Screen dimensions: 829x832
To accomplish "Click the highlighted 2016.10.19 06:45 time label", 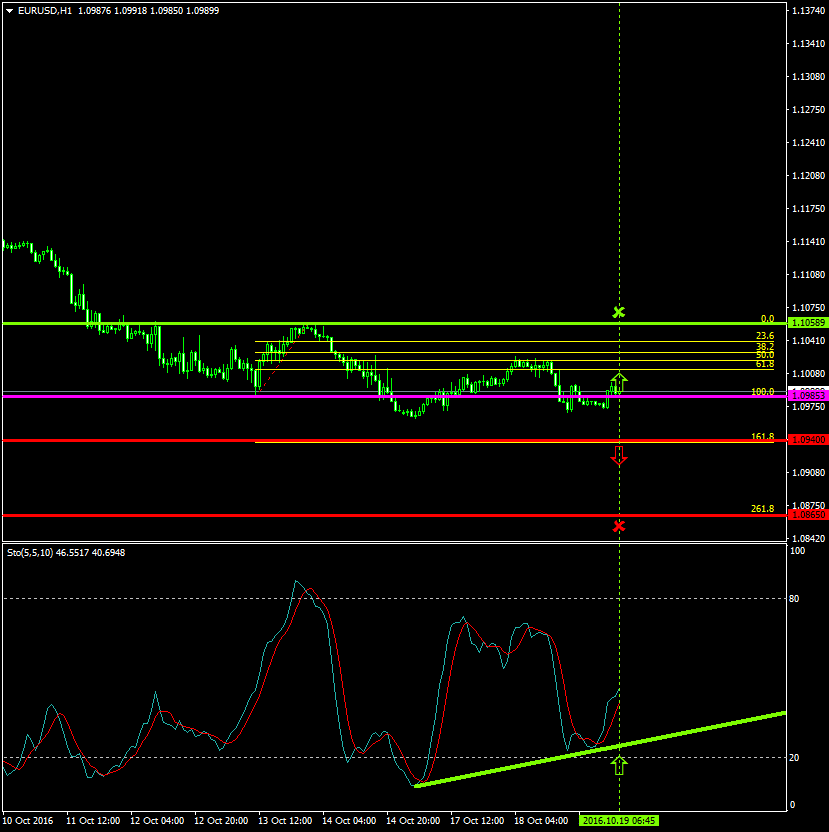I will tap(618, 820).
